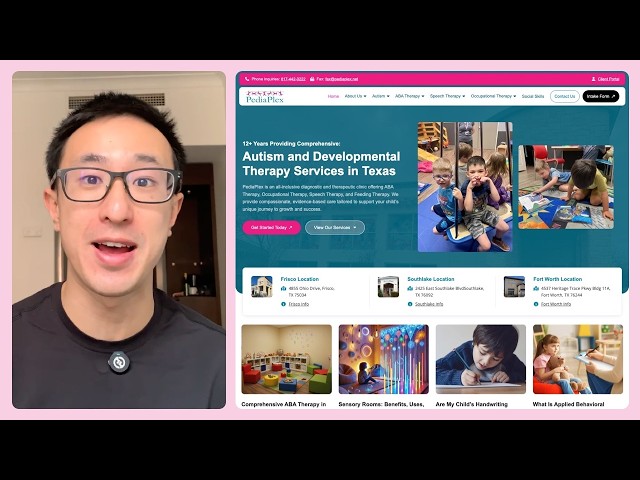Click the Client Portal user icon

593,79
